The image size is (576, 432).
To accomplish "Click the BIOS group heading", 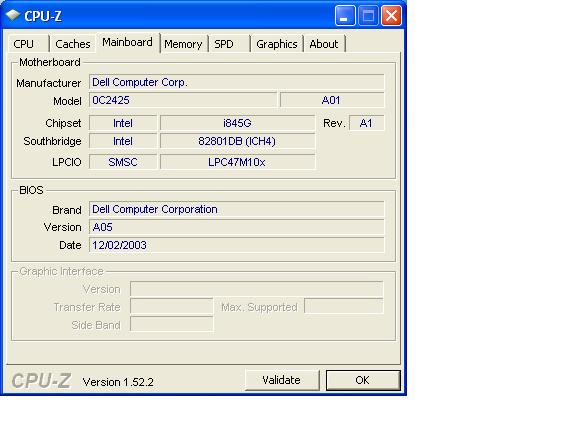I will pos(31,190).
